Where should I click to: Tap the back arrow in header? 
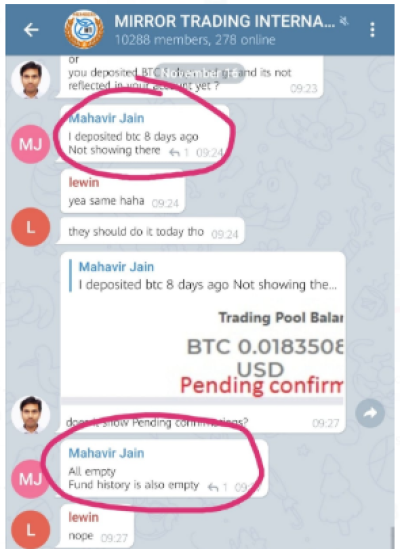click(31, 30)
